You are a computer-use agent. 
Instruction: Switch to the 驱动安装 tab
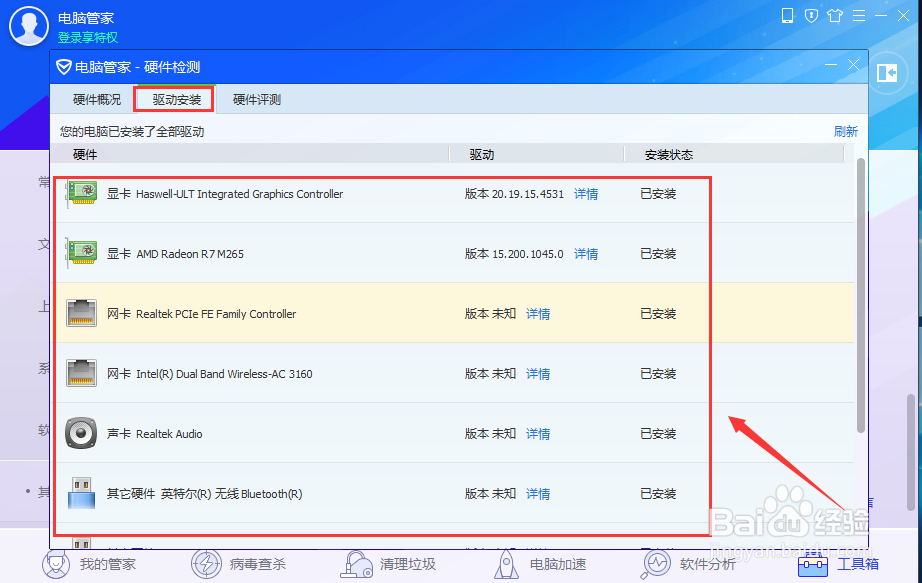coord(176,99)
